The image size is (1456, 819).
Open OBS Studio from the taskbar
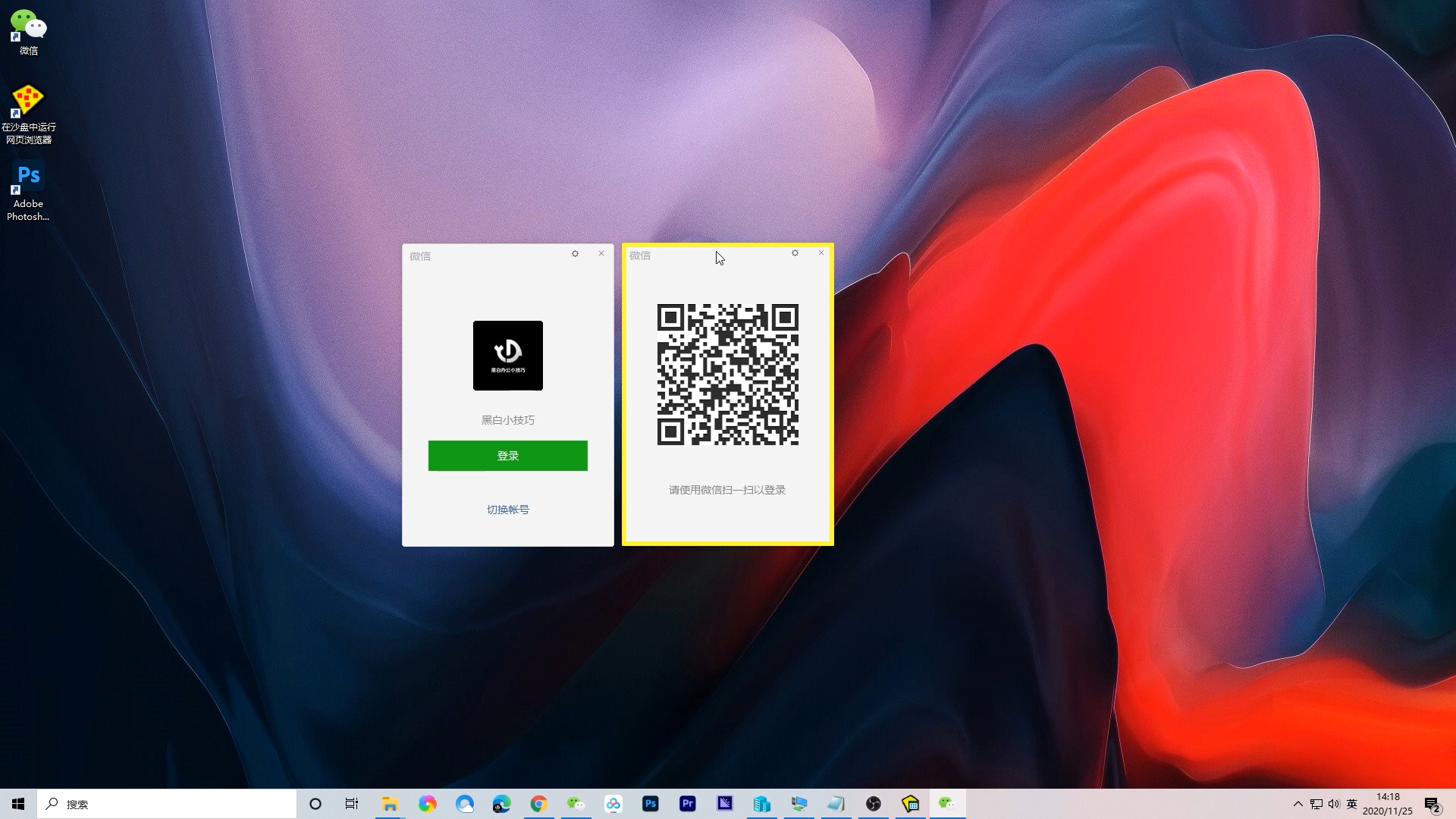point(874,804)
